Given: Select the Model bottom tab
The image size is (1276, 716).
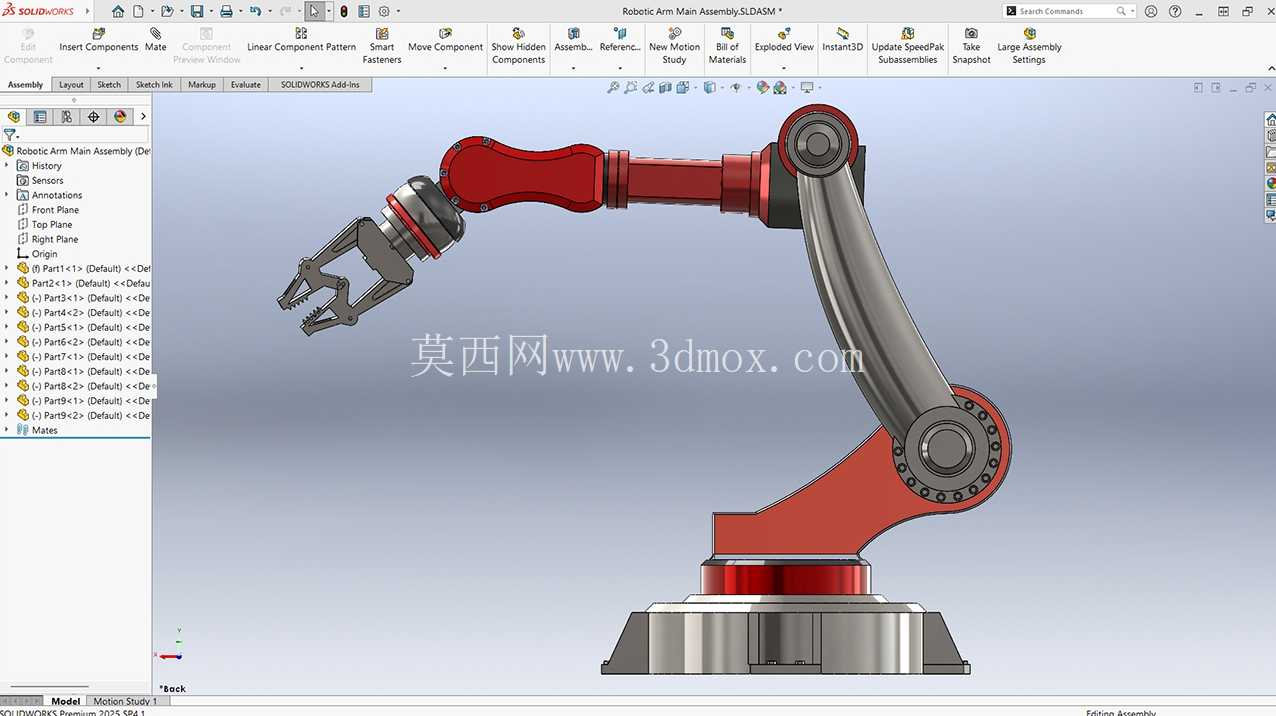Looking at the screenshot, I should 66,702.
